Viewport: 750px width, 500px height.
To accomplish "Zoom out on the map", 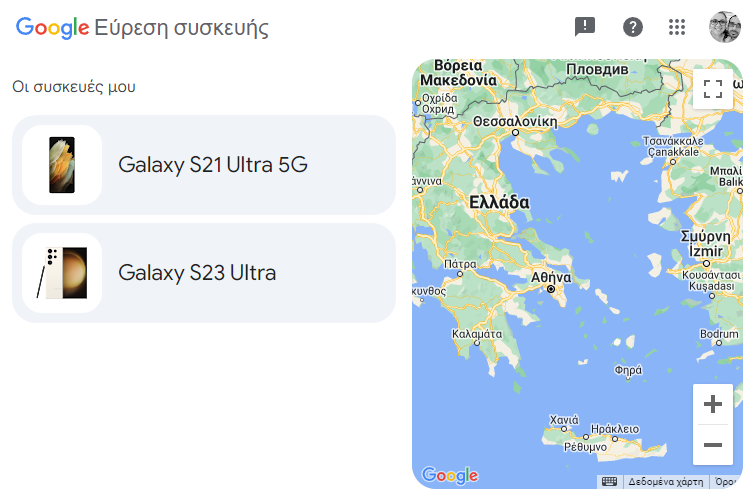I will pyautogui.click(x=713, y=445).
